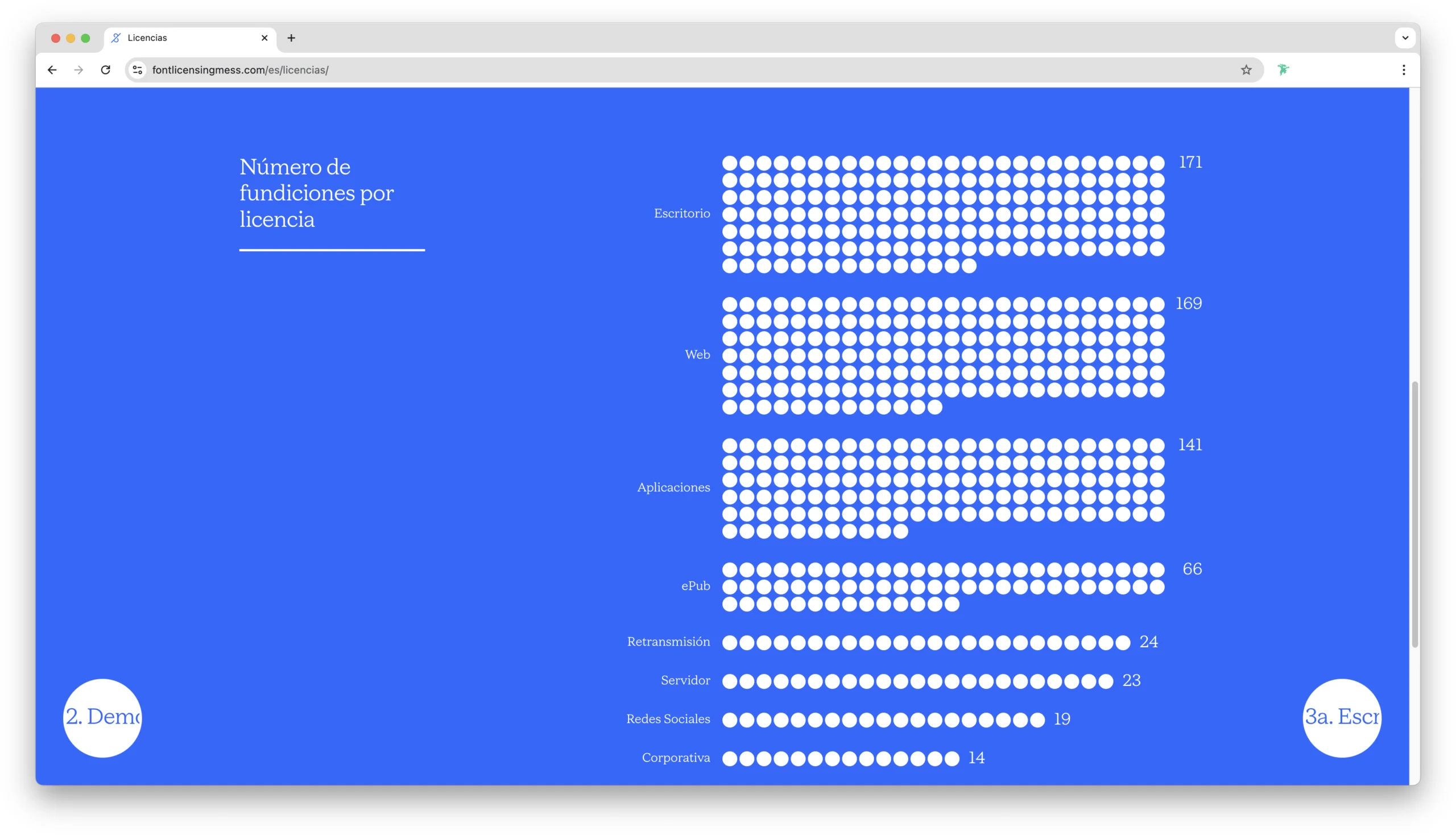Go to next section '3a. Escr' circle

point(1341,717)
